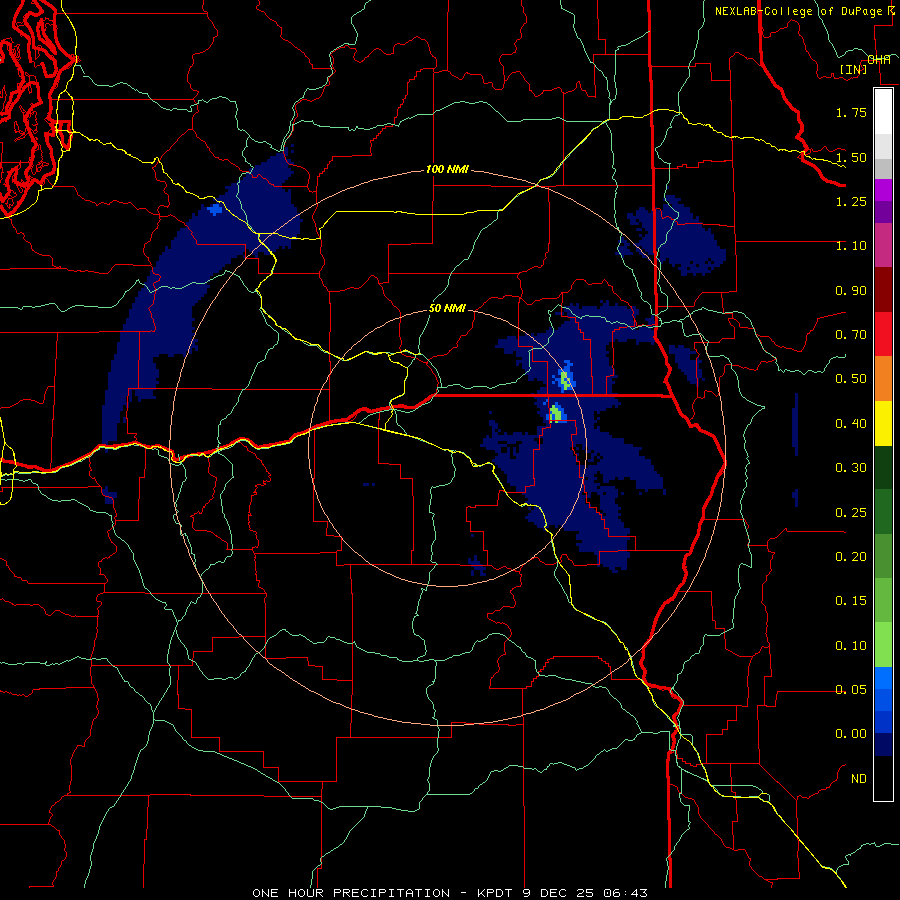The height and width of the screenshot is (900, 900).
Task: Click the 1.75 legend value
Action: 851,112
